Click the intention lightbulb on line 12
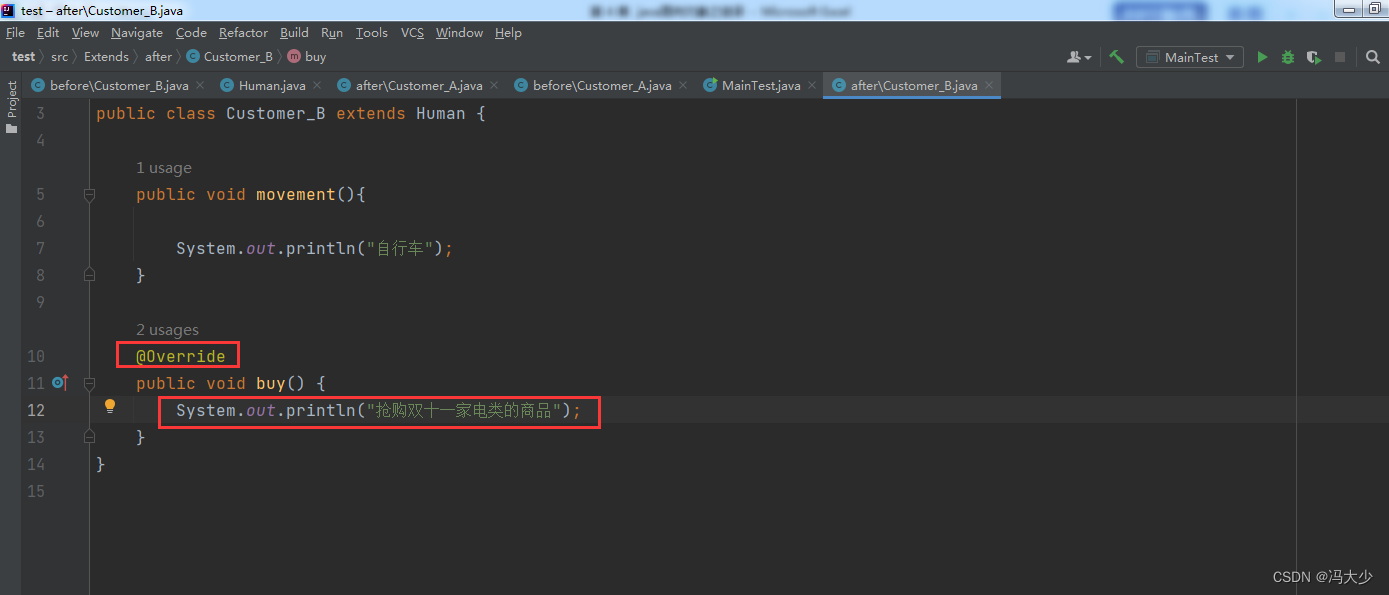Image resolution: width=1389 pixels, height=595 pixels. (110, 406)
